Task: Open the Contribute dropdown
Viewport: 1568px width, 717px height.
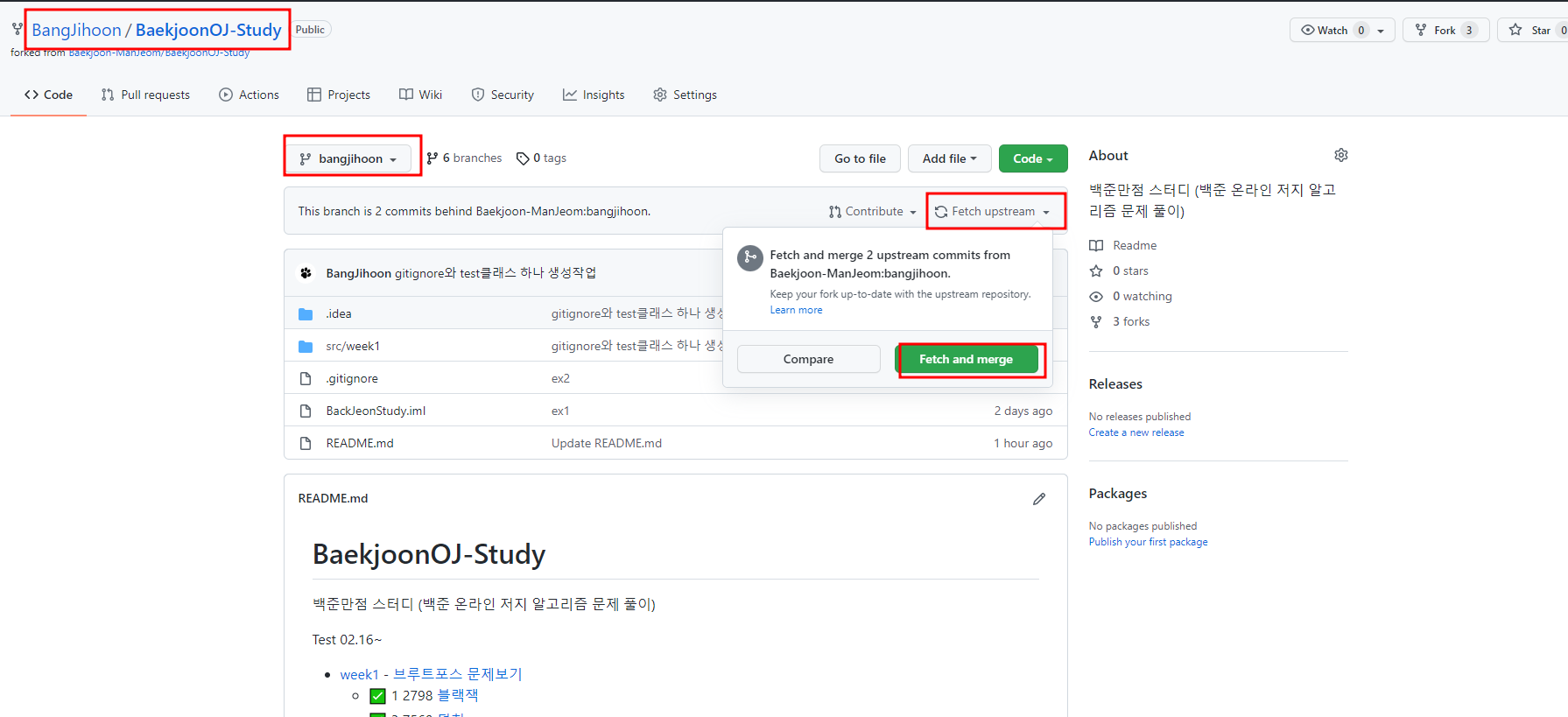Action: [872, 212]
